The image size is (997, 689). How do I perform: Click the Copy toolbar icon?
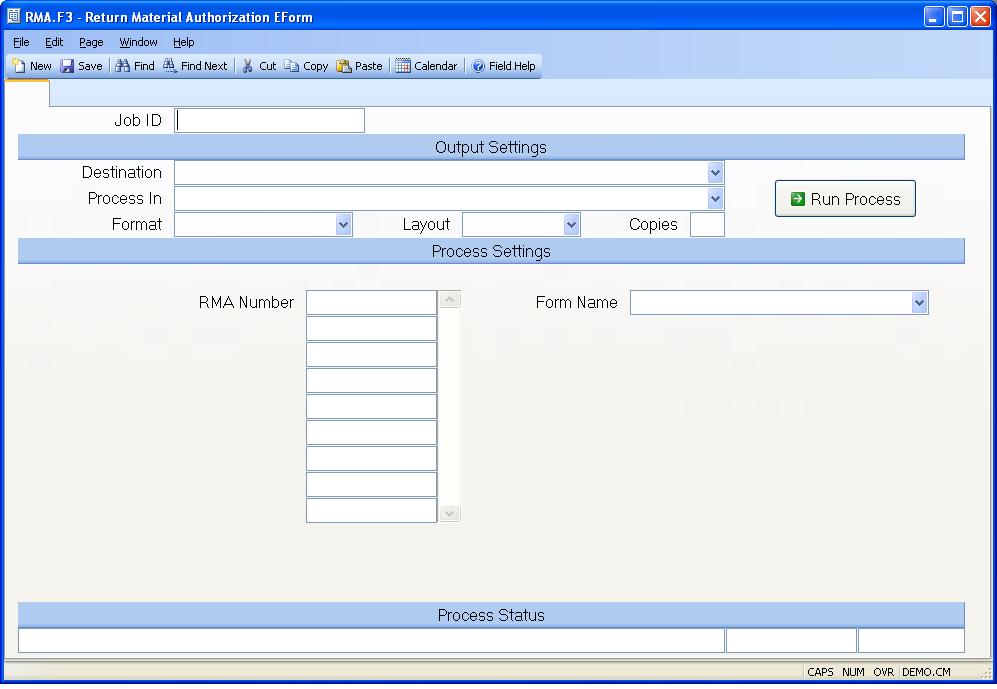(x=292, y=66)
